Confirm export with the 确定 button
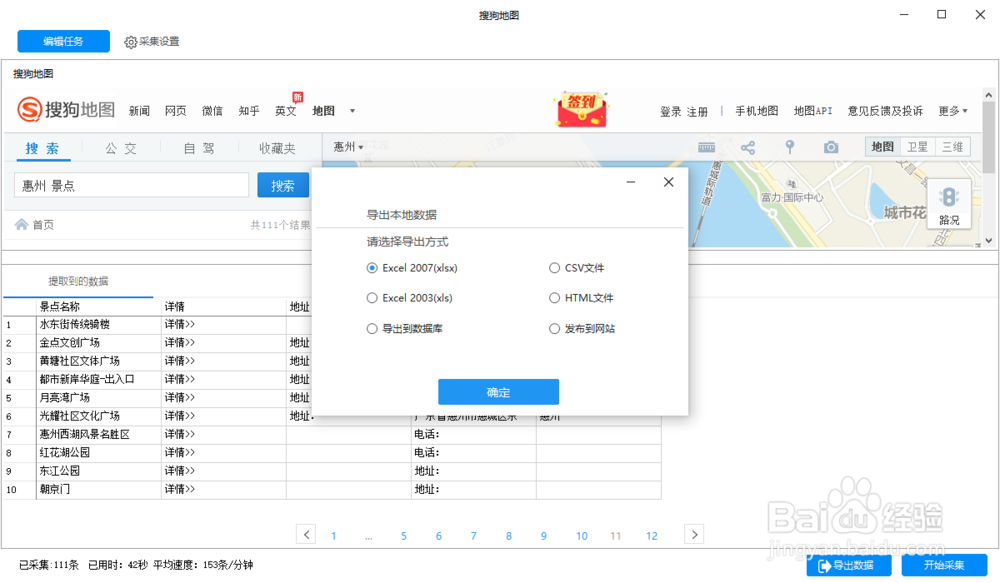 point(498,391)
